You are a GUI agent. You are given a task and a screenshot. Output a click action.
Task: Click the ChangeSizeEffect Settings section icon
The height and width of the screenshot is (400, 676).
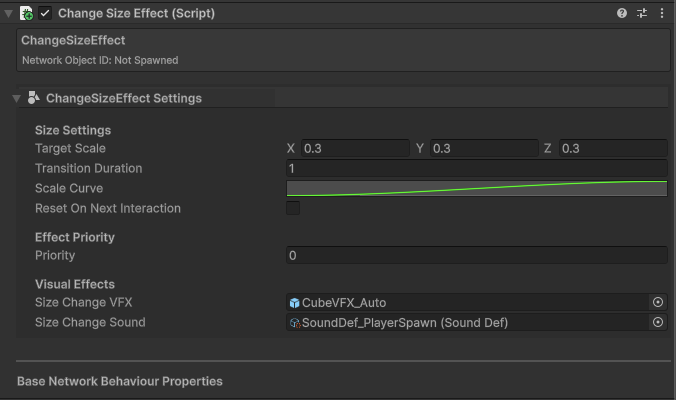[x=34, y=98]
